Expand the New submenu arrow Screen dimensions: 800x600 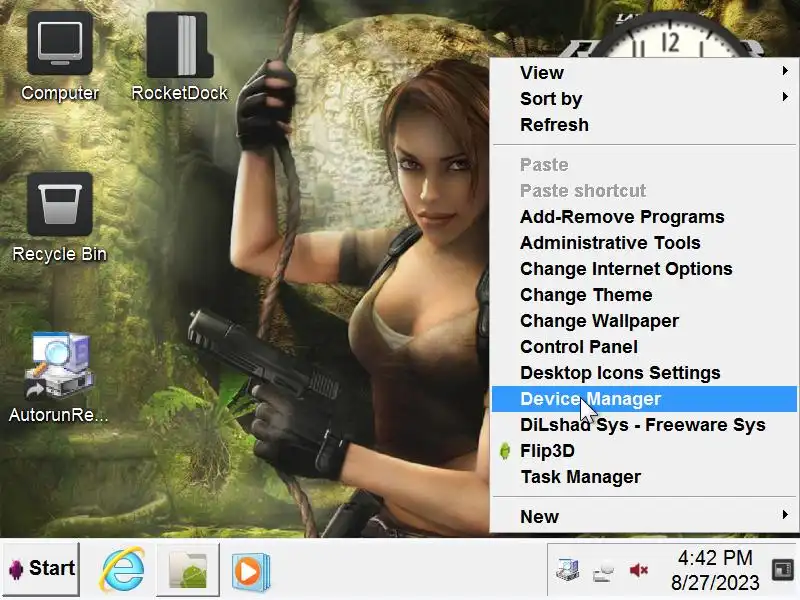(x=785, y=515)
